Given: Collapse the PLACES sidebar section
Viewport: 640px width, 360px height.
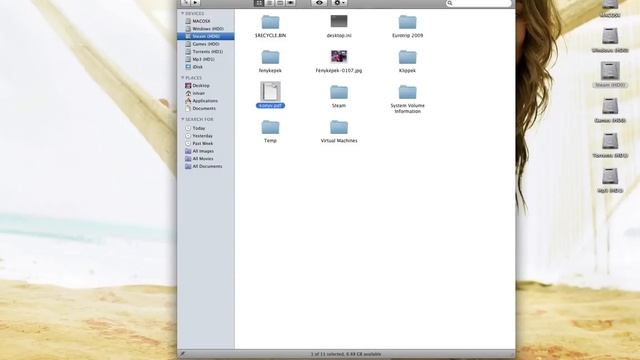Looking at the screenshot, I should (182, 78).
